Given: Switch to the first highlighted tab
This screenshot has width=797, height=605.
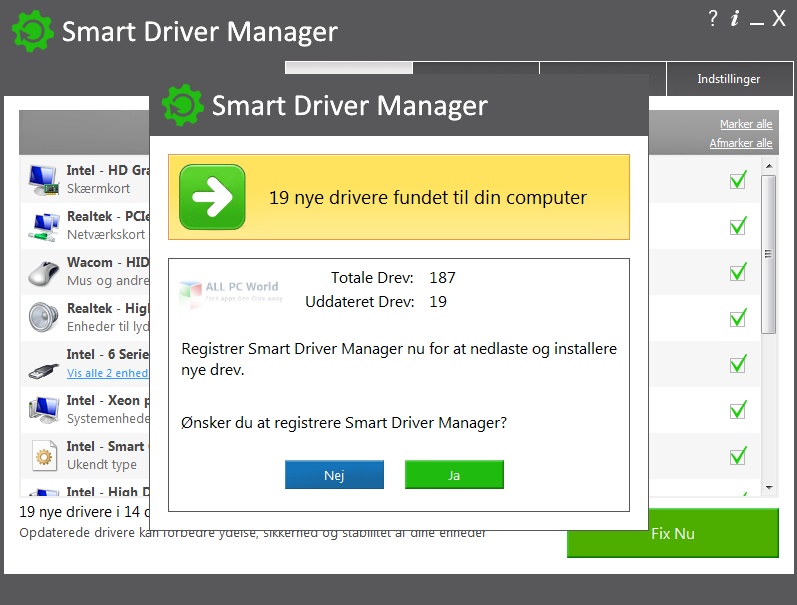Looking at the screenshot, I should click(x=349, y=68).
